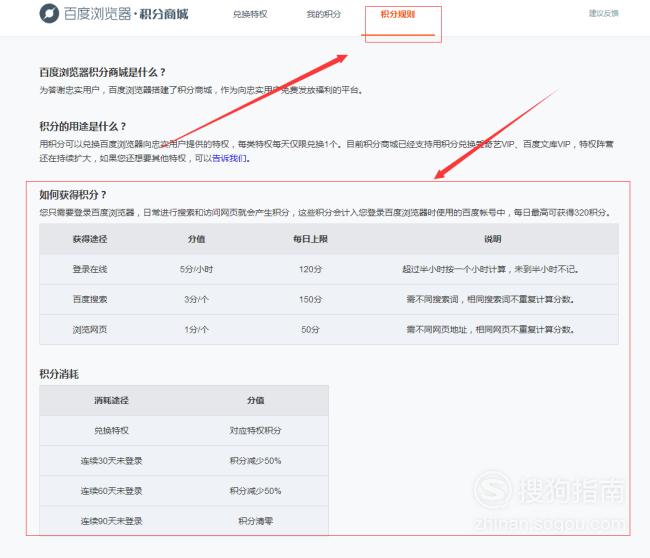
Task: Click the 获得途径 column header
Action: (x=90, y=239)
